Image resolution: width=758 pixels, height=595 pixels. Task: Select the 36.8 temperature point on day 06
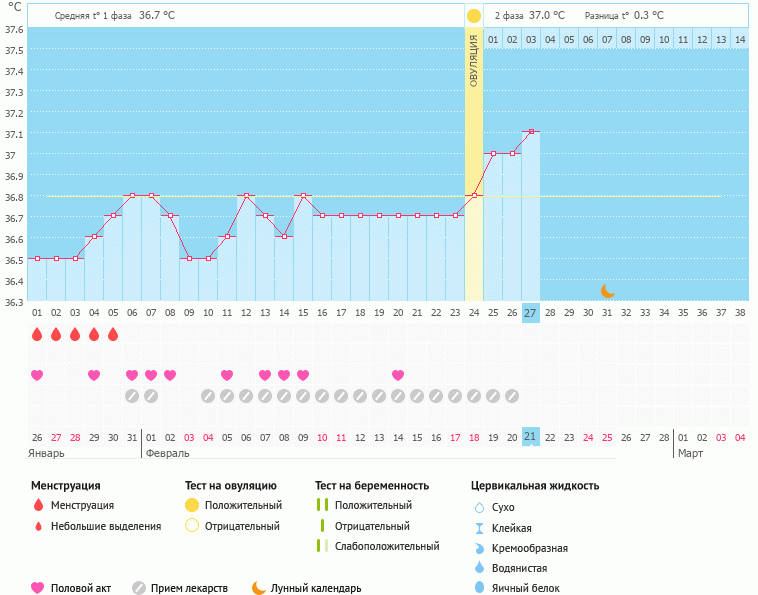[132, 195]
